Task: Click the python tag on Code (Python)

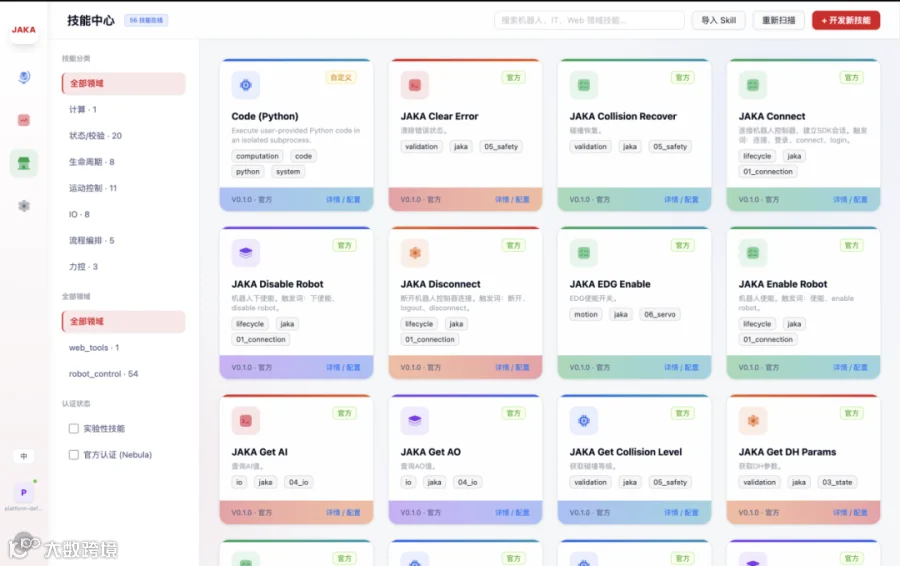Action: (x=247, y=172)
